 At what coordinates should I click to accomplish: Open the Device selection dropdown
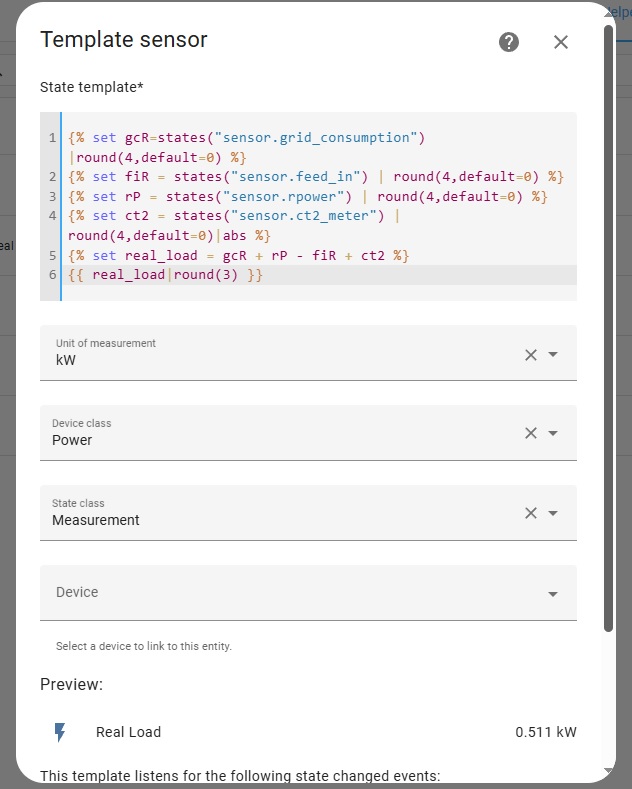(x=553, y=594)
